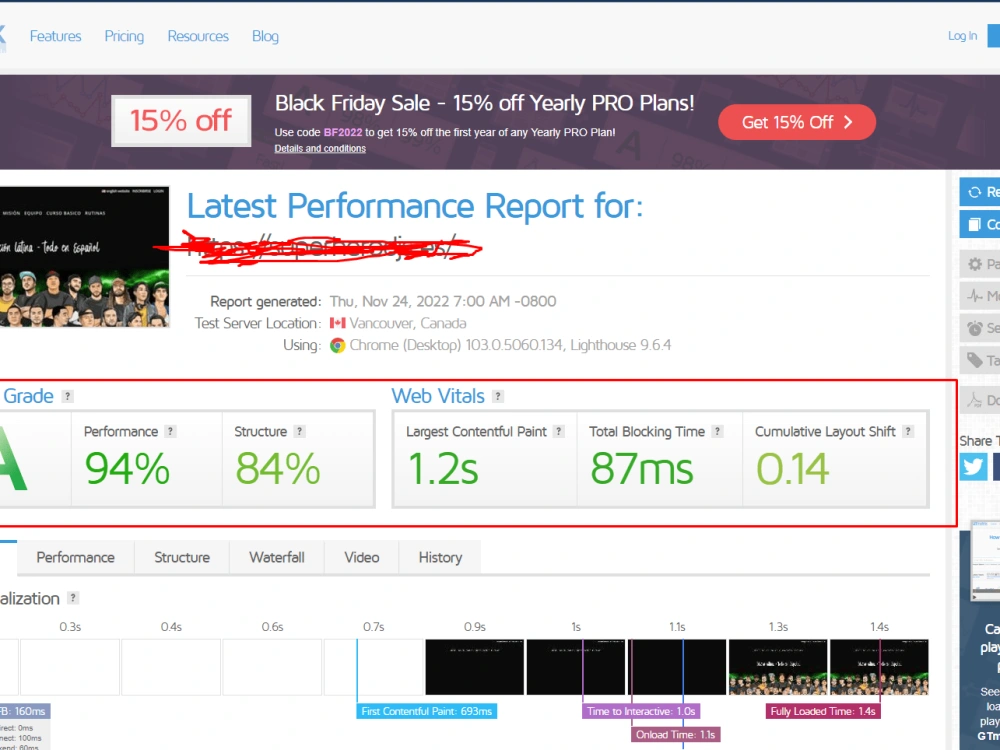Click the Canada flag icon

pyautogui.click(x=337, y=323)
